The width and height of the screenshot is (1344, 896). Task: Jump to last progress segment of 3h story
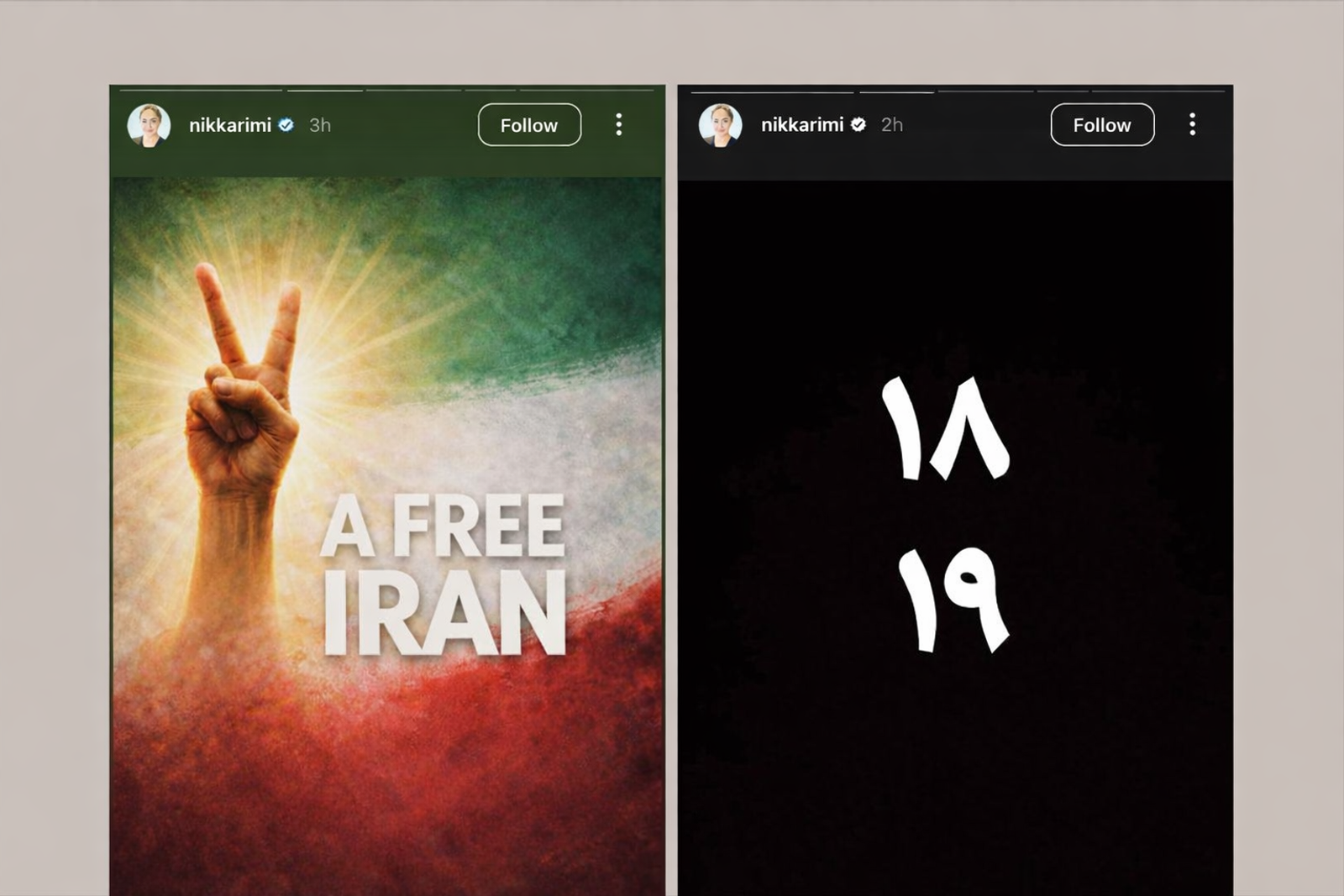coord(586,90)
